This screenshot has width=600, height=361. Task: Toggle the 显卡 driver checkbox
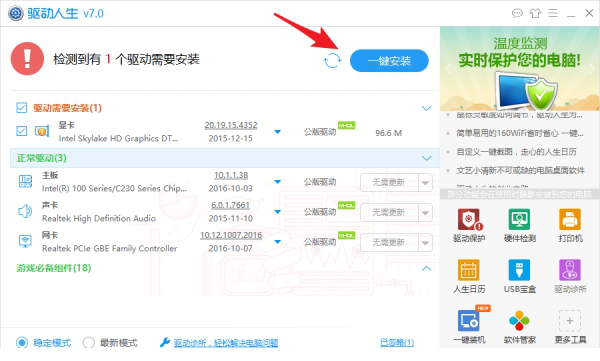click(21, 131)
